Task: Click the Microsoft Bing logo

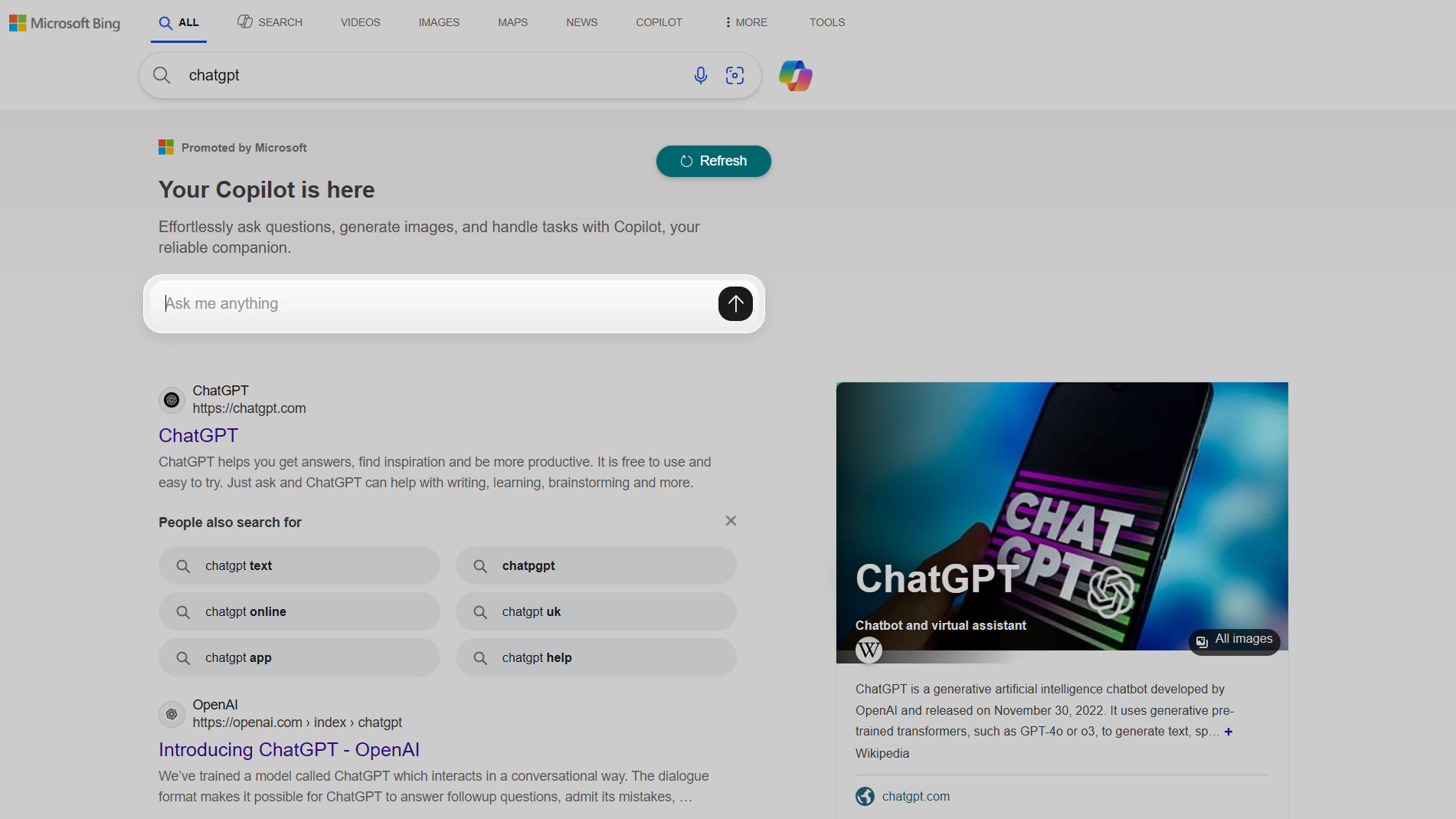Action: click(65, 23)
